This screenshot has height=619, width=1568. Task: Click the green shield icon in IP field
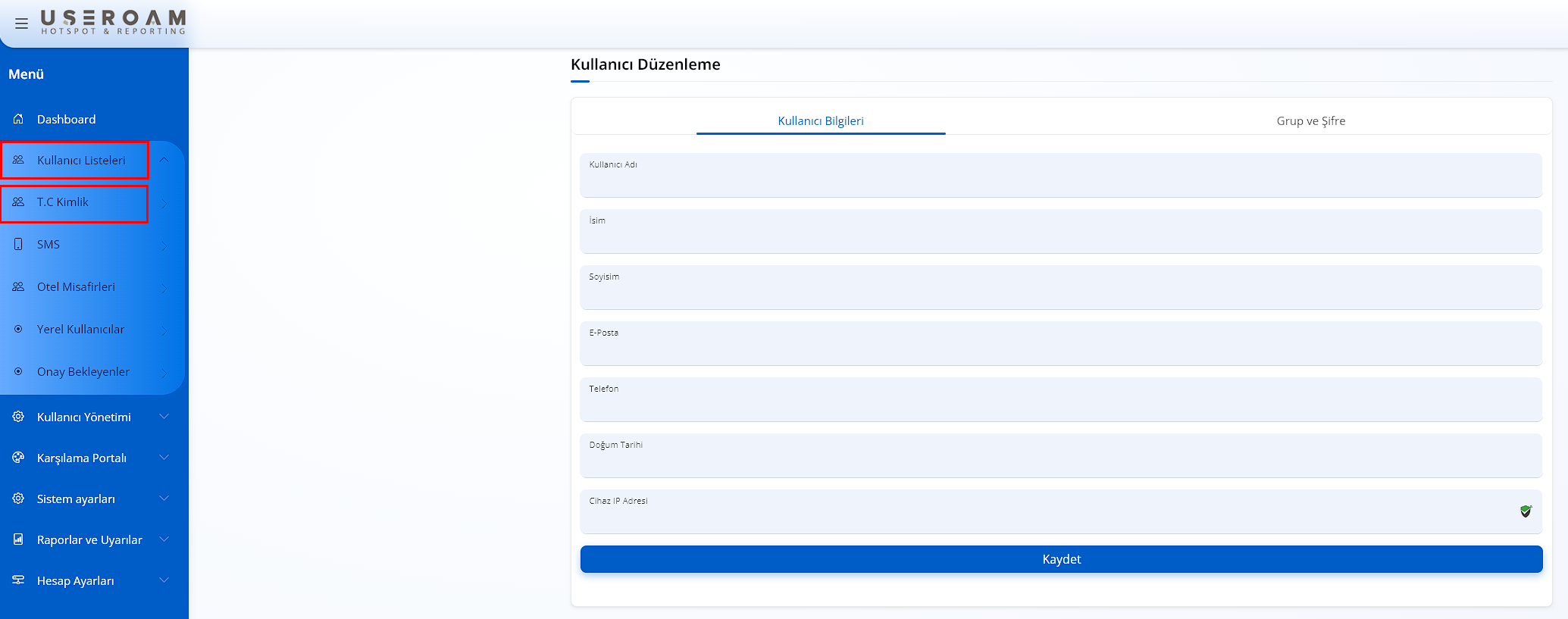tap(1526, 511)
